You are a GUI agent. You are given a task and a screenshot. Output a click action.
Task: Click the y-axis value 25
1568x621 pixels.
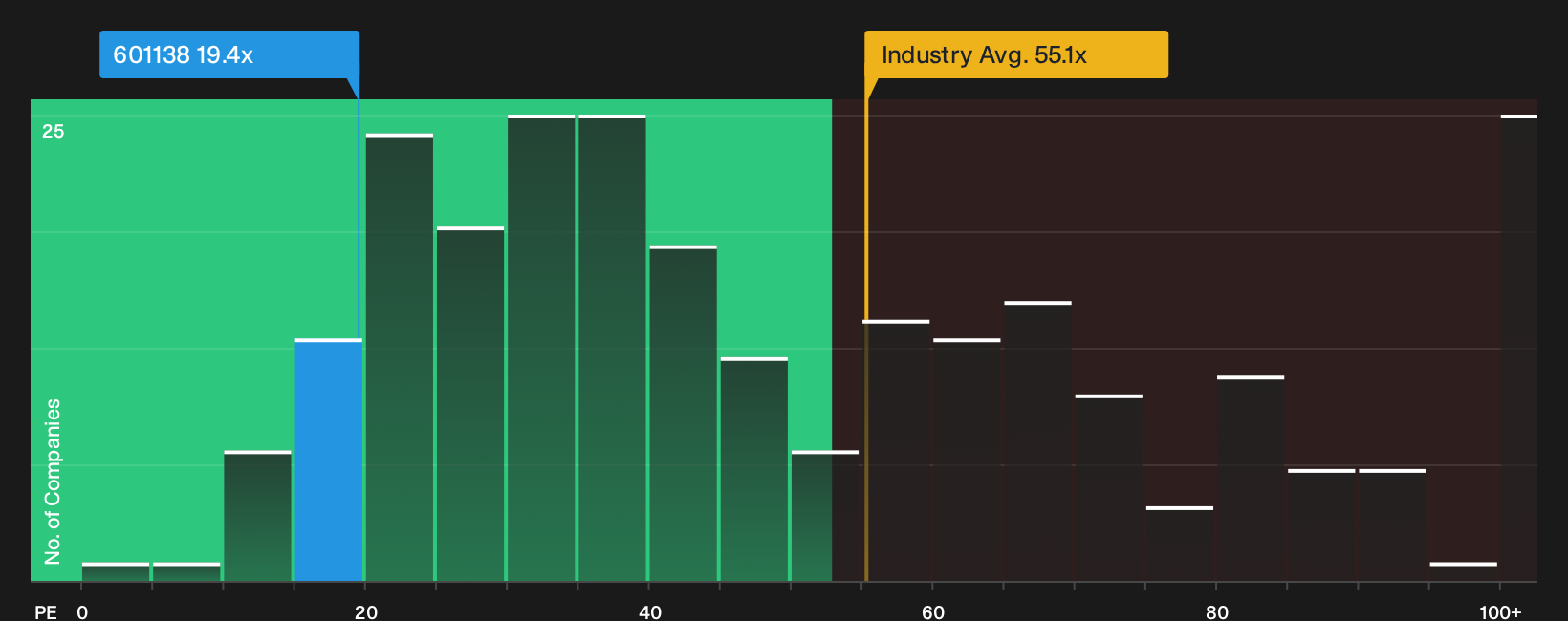tap(54, 132)
